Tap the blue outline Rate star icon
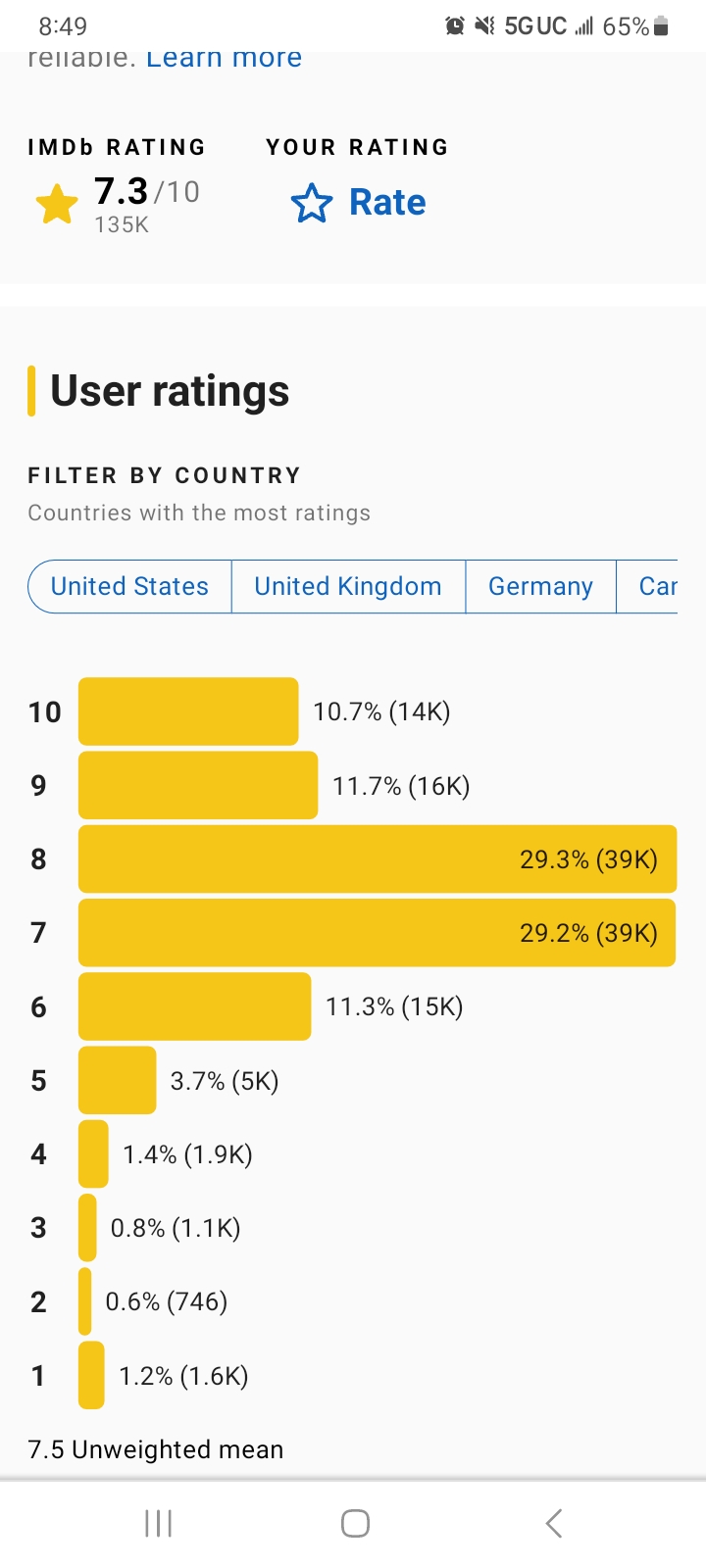Viewport: 706px width, 1568px height. [x=312, y=203]
